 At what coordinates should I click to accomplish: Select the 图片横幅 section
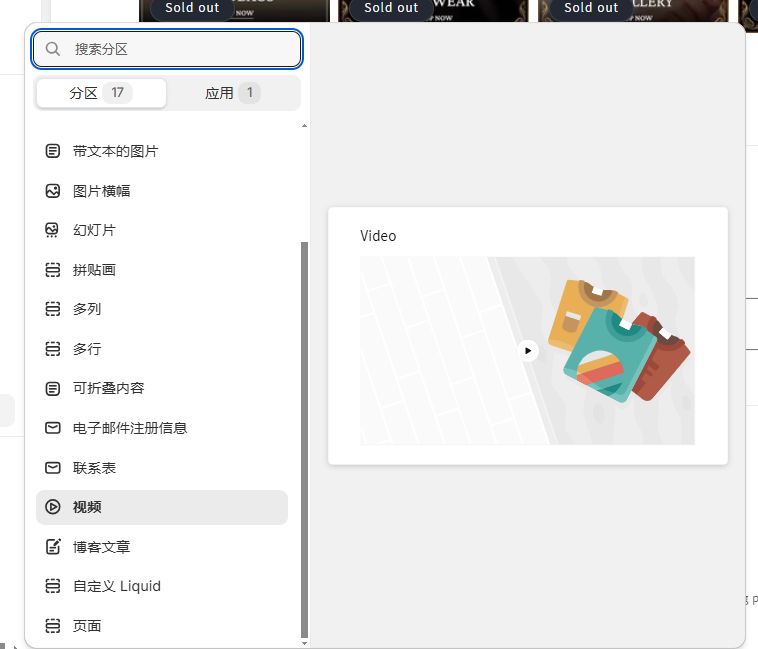click(x=162, y=191)
